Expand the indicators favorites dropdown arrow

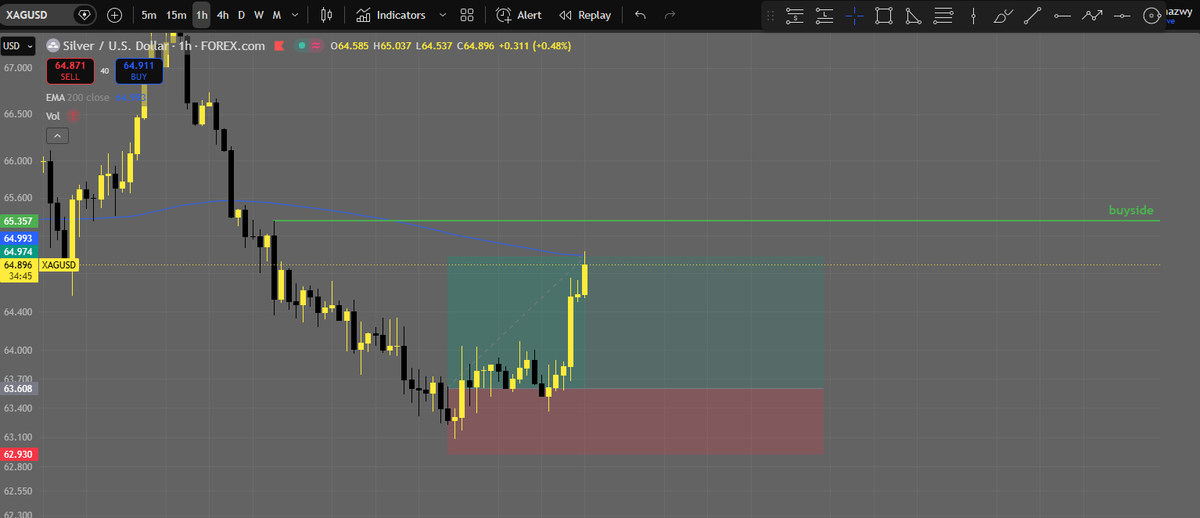443,15
